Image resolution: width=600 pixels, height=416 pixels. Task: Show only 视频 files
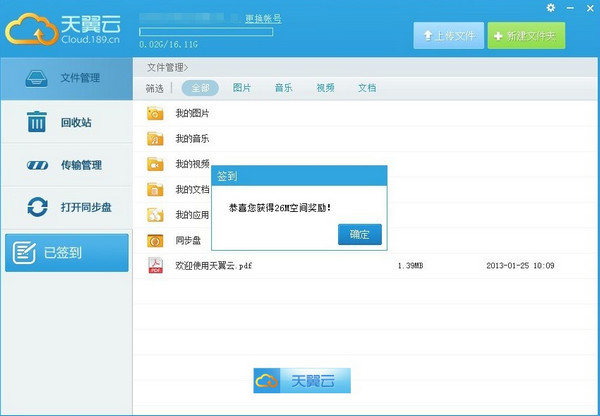(326, 88)
